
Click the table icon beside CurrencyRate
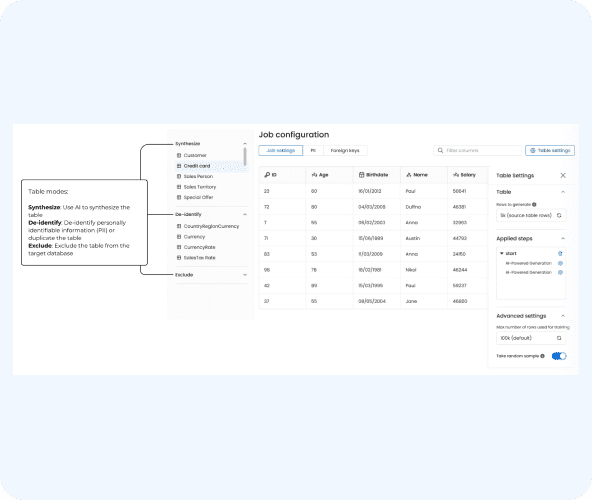point(179,247)
